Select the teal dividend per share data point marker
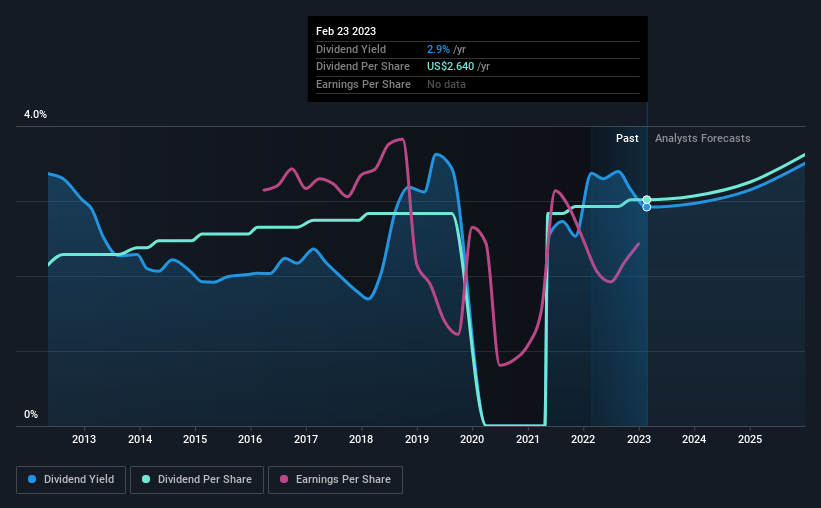Viewport: 821px width, 508px height. [x=647, y=200]
